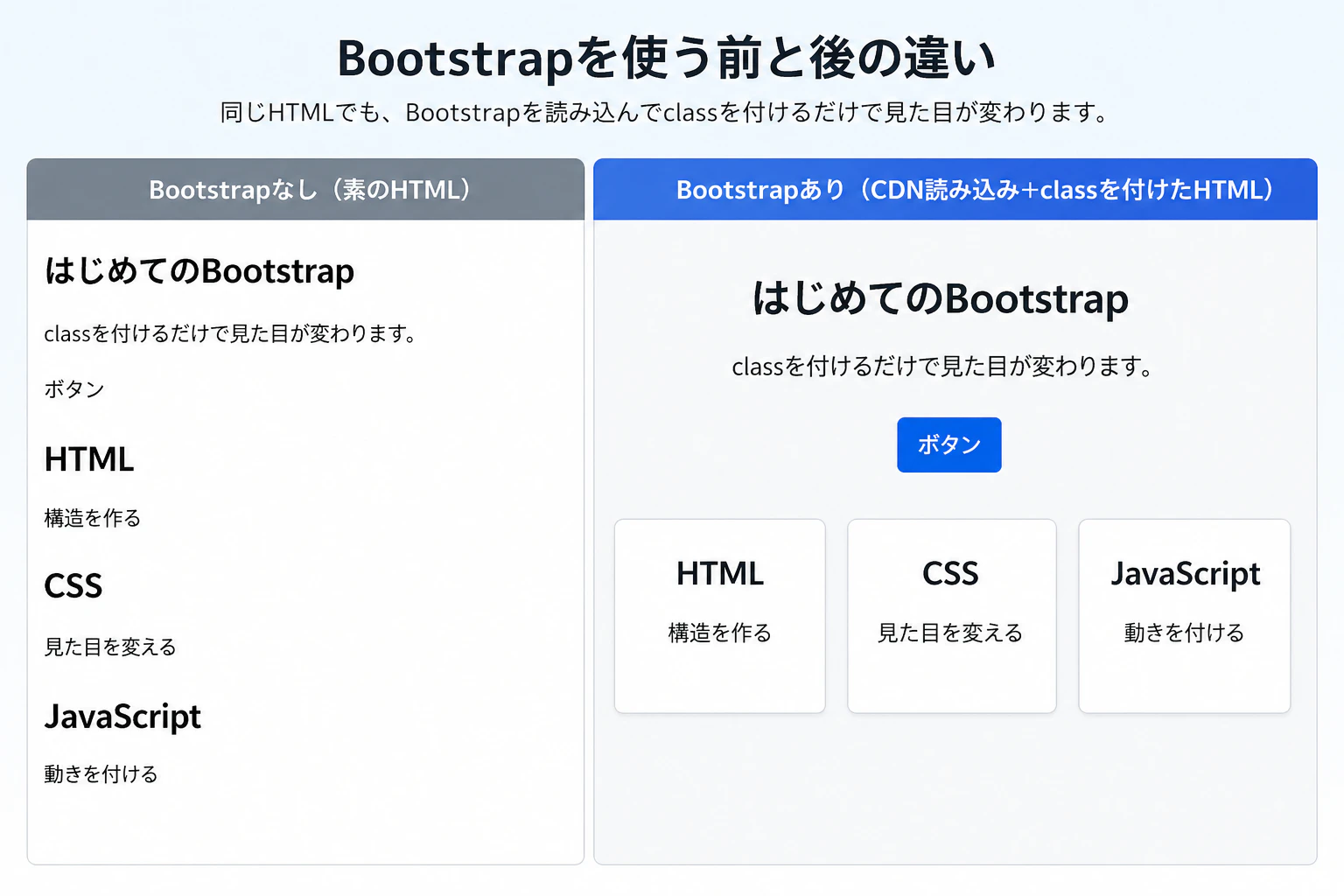Viewport: 1344px width, 896px height.
Task: Select the CSS card in Bootstrap panel
Action: [951, 616]
